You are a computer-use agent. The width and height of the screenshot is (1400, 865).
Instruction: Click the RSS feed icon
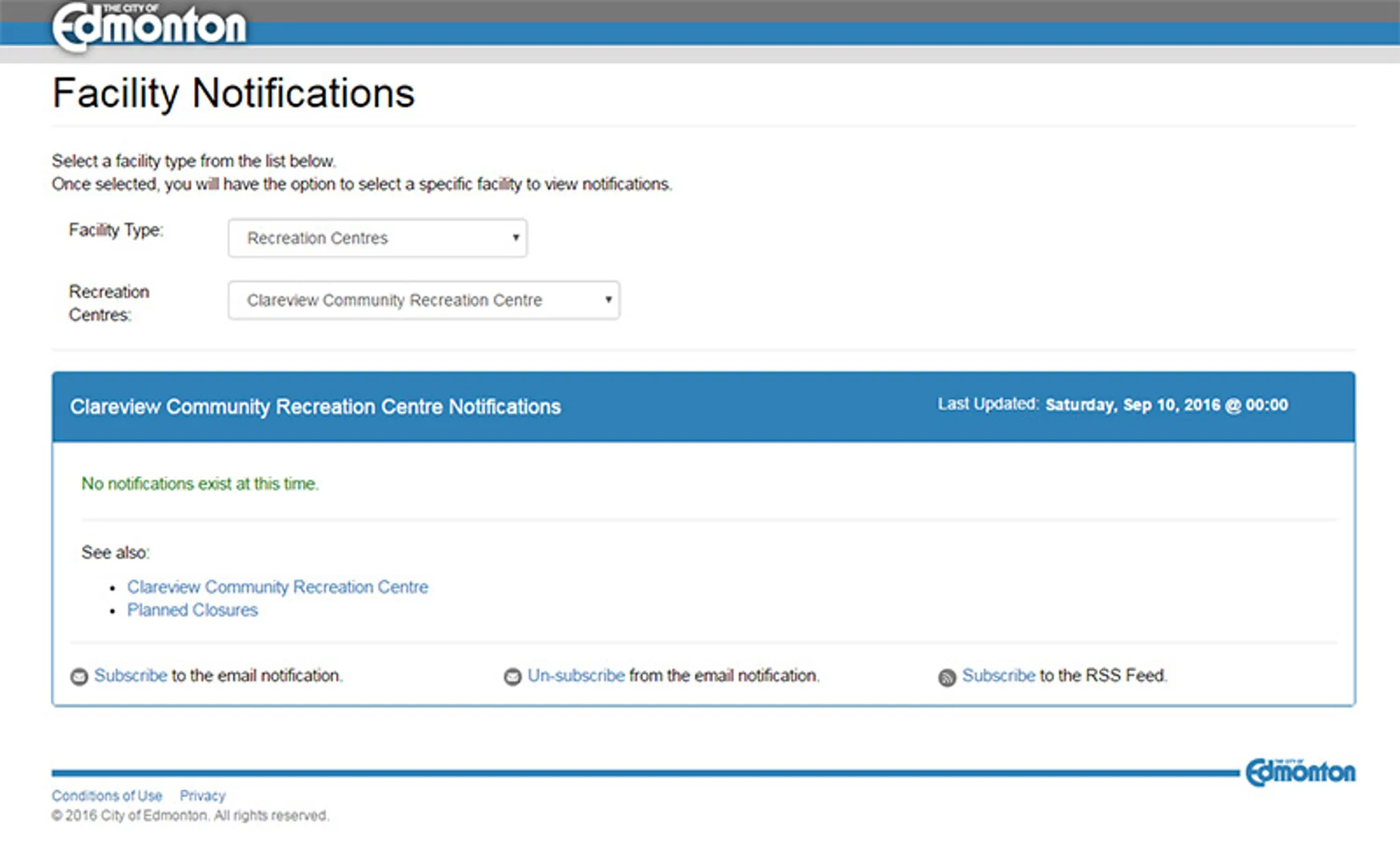(x=947, y=677)
